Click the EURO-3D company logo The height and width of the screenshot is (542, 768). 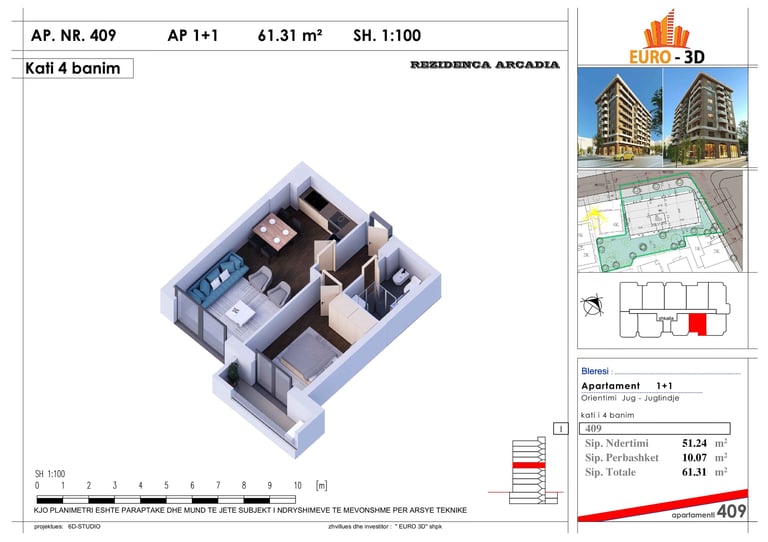click(x=667, y=37)
